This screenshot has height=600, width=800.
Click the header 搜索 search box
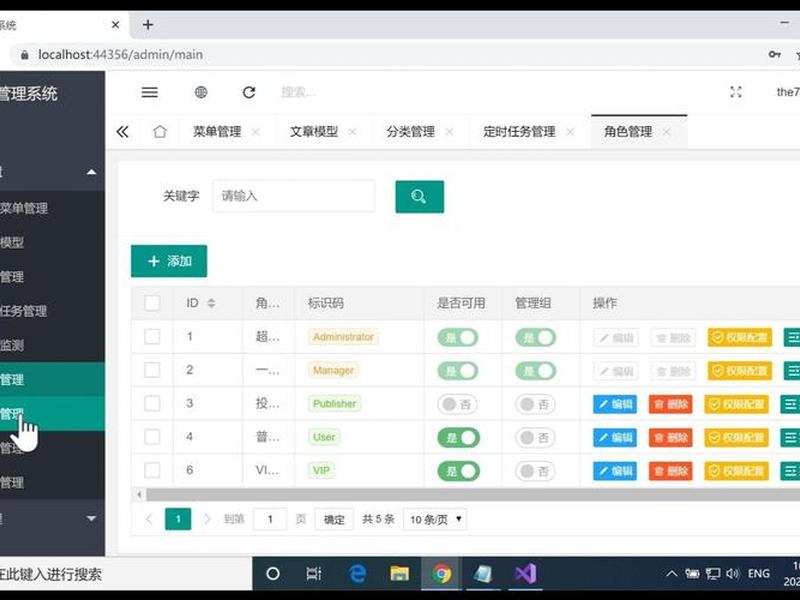[297, 92]
